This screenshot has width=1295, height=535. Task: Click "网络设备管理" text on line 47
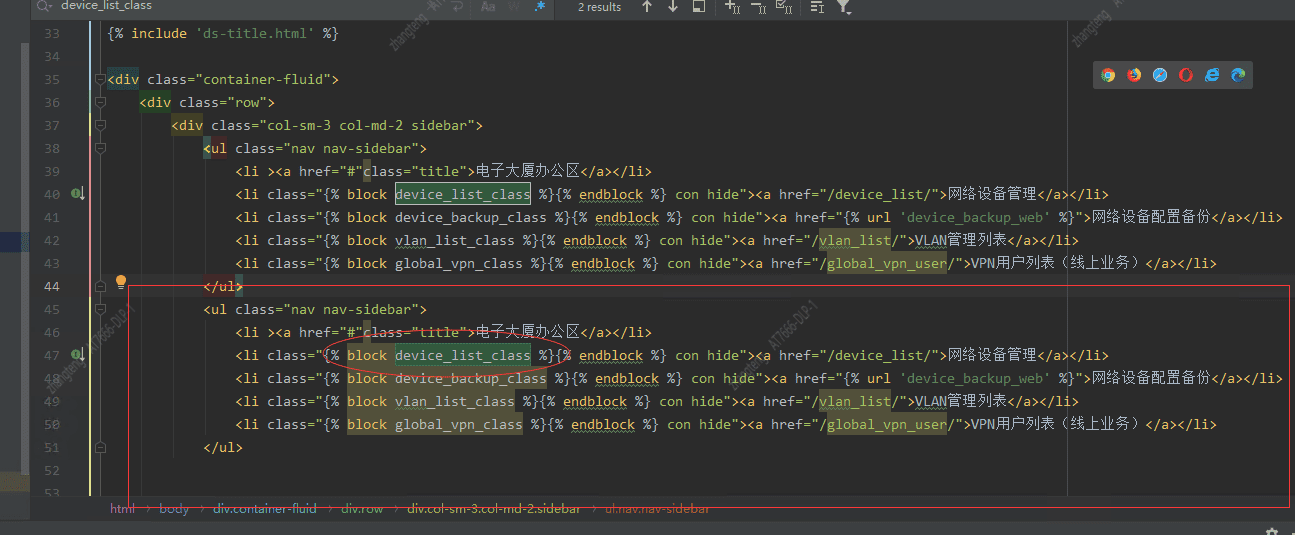pyautogui.click(x=992, y=355)
